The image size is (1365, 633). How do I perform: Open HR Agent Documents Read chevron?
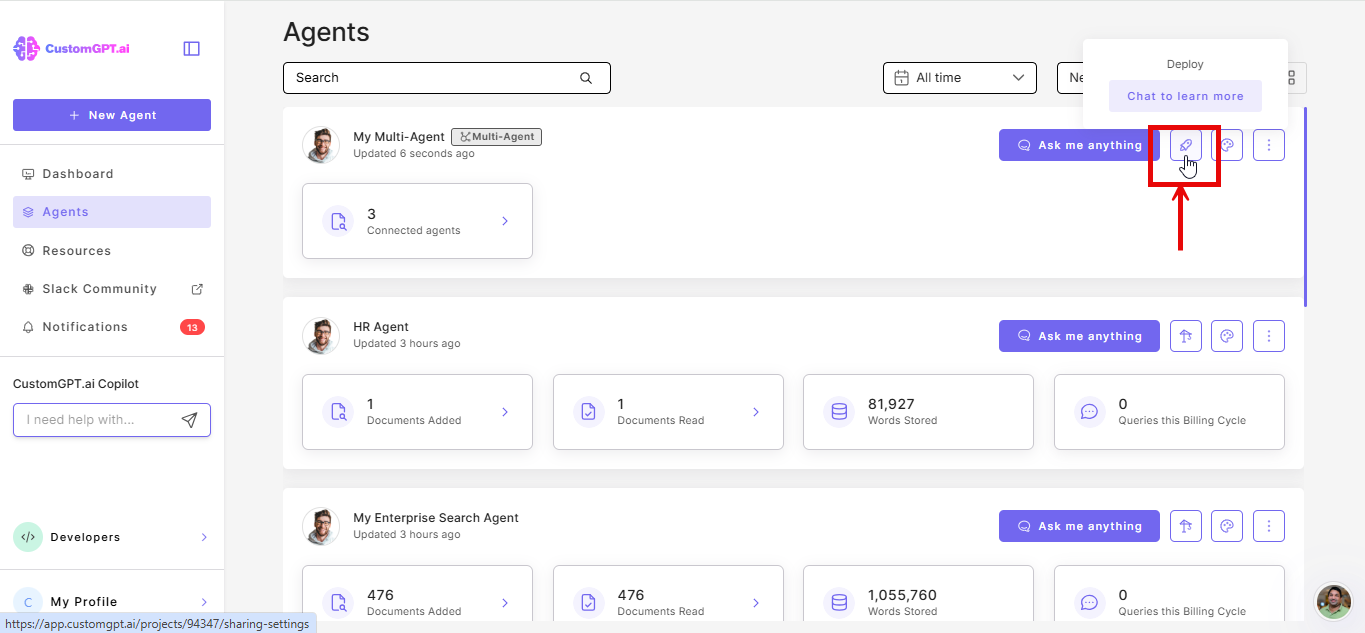pos(756,411)
